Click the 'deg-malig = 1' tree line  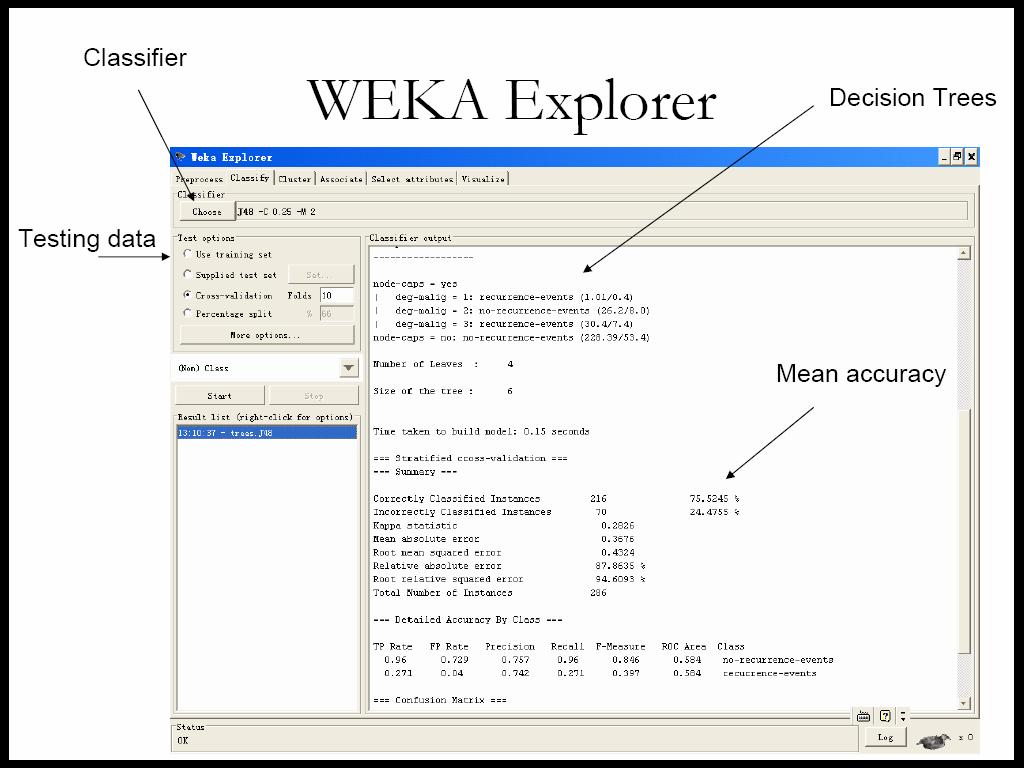504,297
